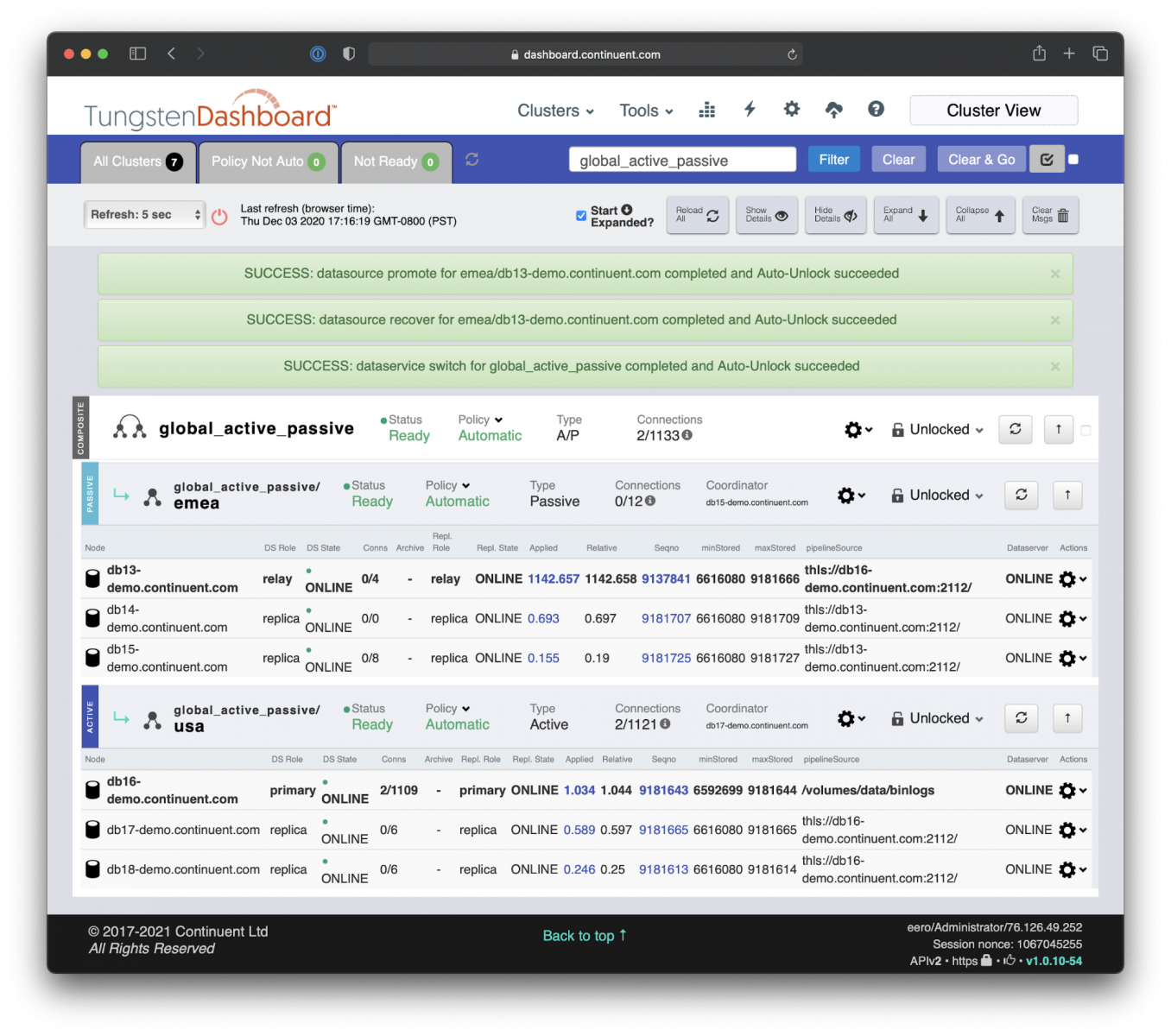Click the v1.0.10-54 version link

coord(1054,961)
